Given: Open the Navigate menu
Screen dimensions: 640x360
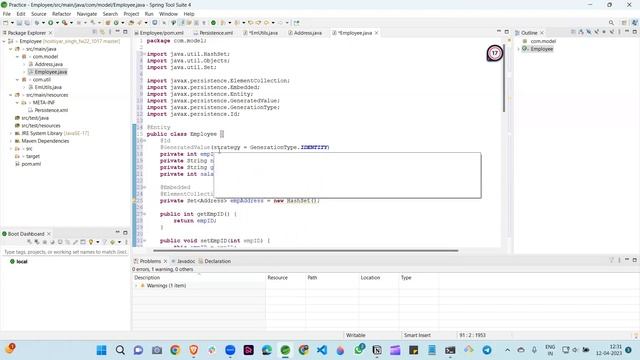Looking at the screenshot, I should (87, 14).
